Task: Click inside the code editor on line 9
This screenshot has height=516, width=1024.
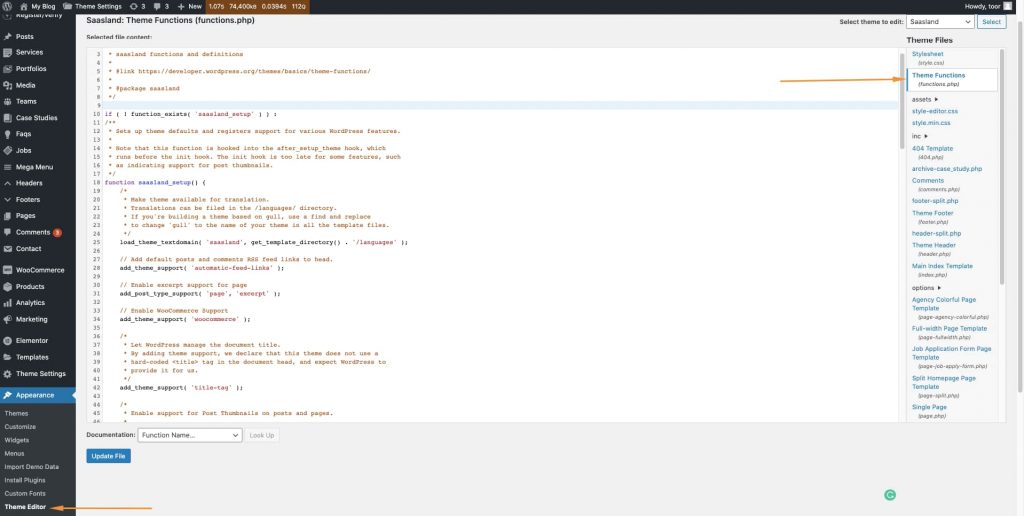Action: (x=500, y=105)
